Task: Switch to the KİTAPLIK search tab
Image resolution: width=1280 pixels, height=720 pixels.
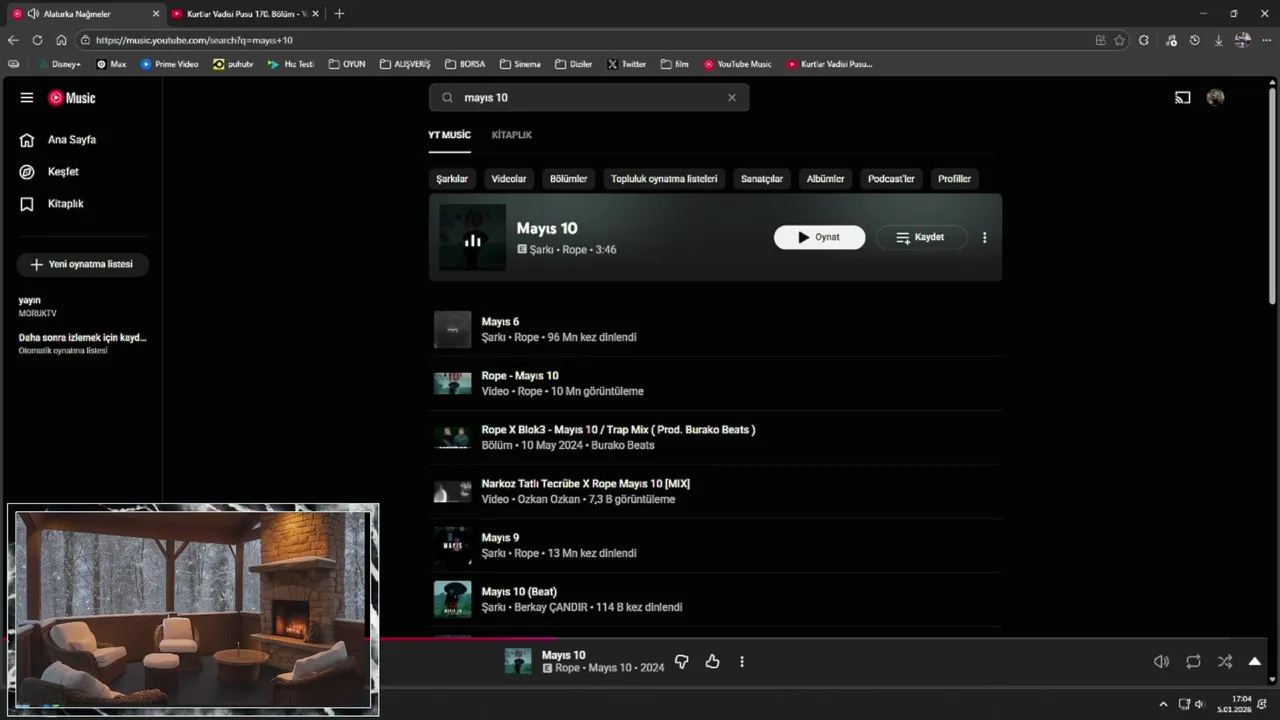Action: (x=512, y=135)
